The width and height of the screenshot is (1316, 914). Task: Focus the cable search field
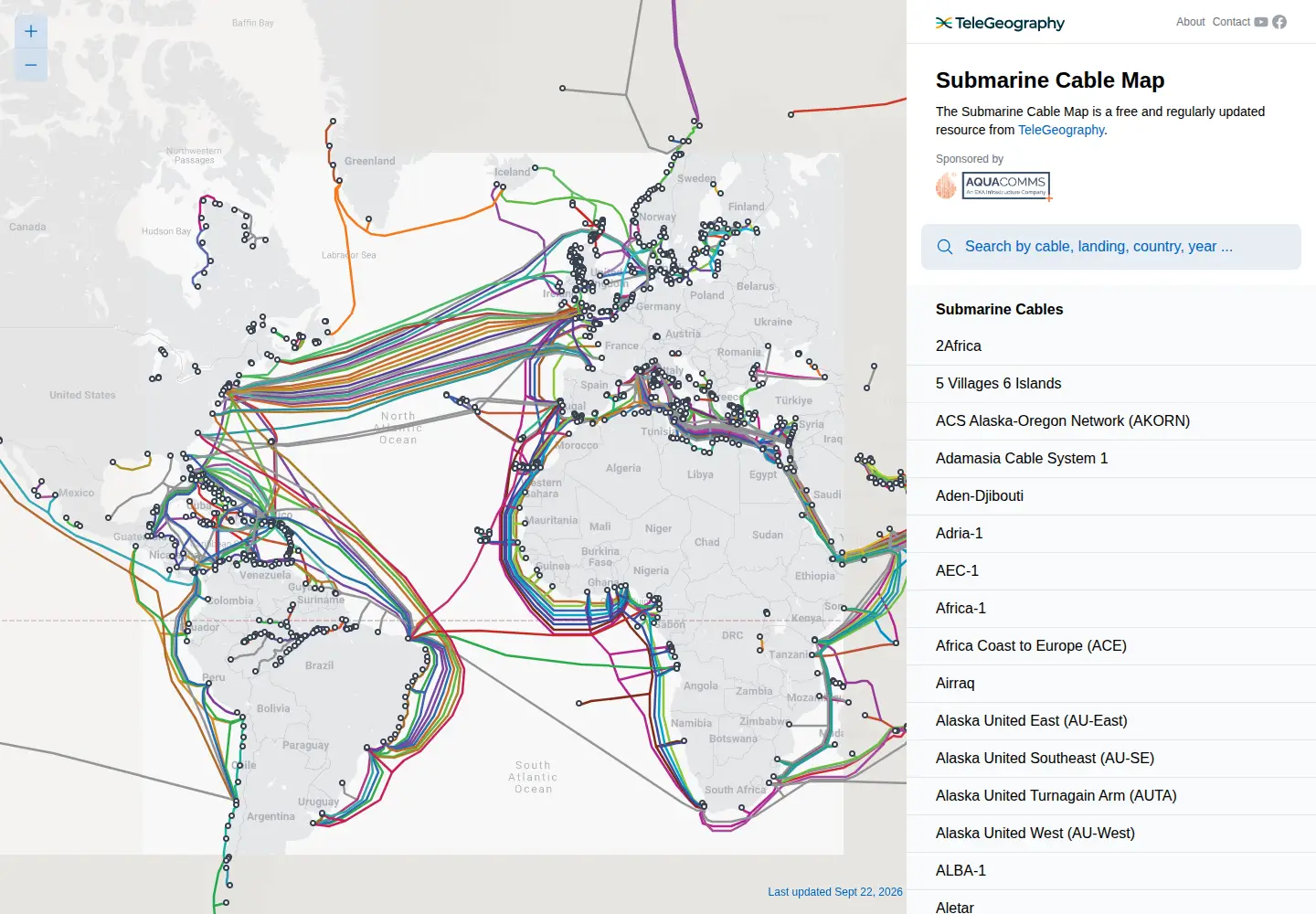coord(1111,247)
